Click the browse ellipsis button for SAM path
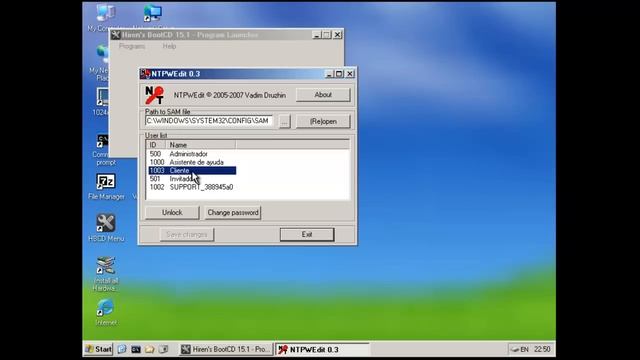The width and height of the screenshot is (640, 360). (284, 121)
